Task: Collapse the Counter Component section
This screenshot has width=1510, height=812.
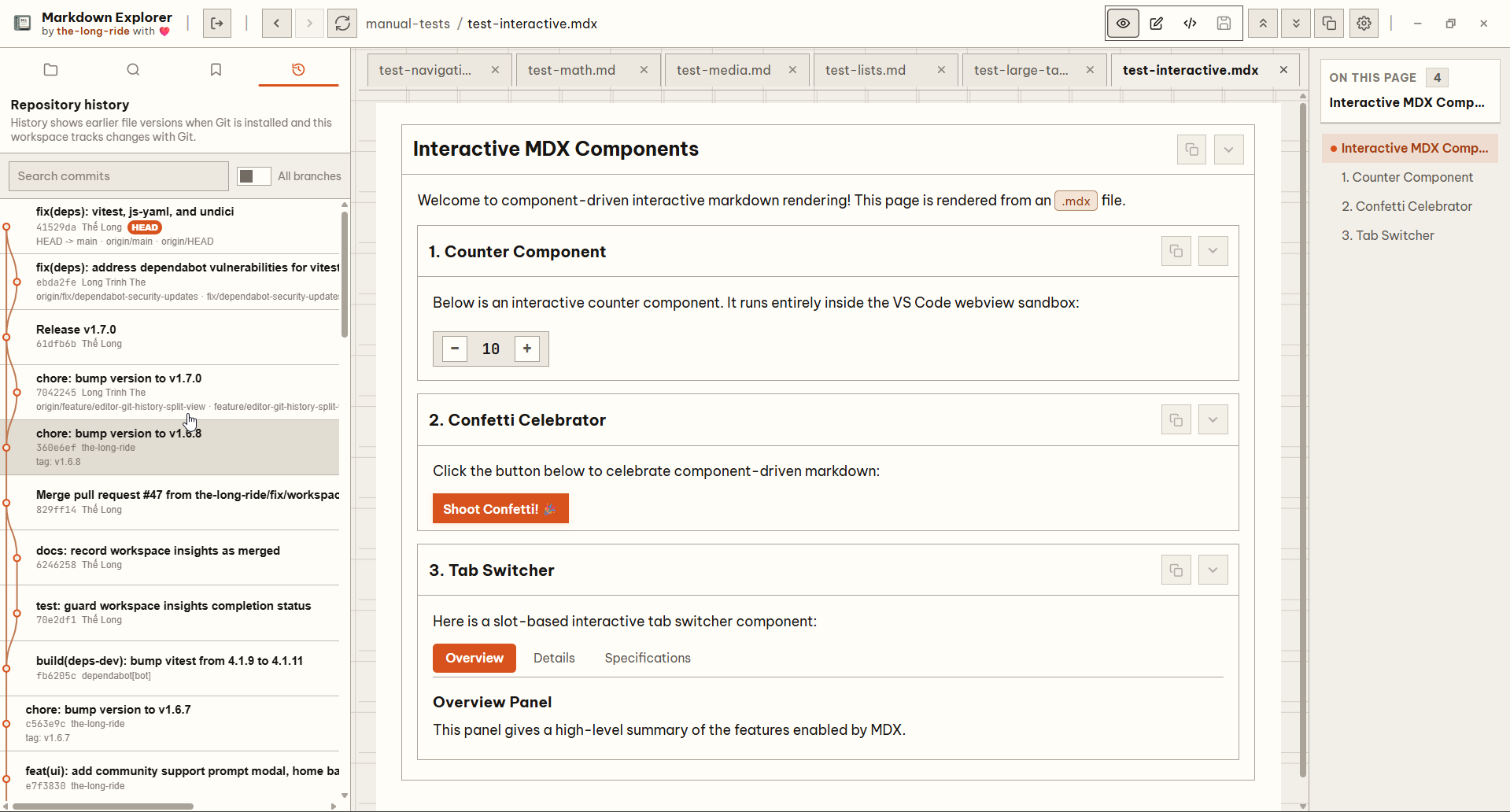Action: click(1213, 251)
